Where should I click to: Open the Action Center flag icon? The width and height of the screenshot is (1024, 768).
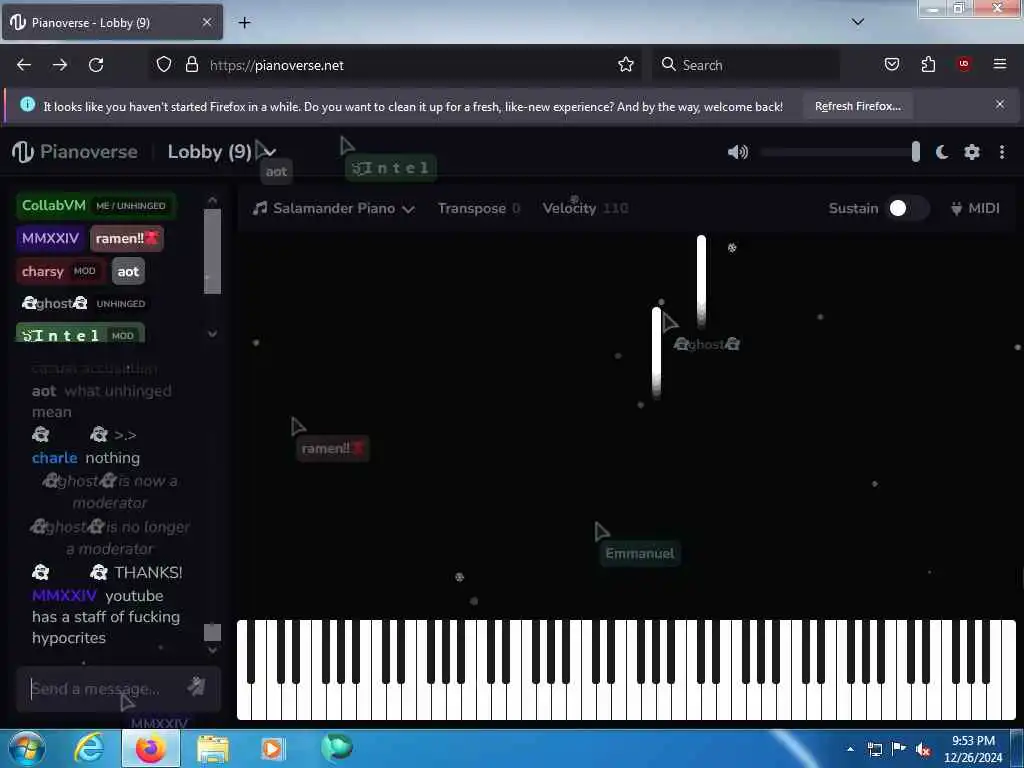[x=899, y=749]
